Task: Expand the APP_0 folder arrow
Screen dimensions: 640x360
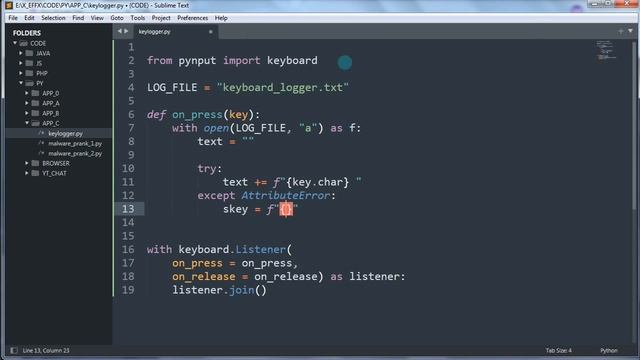Action: [x=27, y=93]
